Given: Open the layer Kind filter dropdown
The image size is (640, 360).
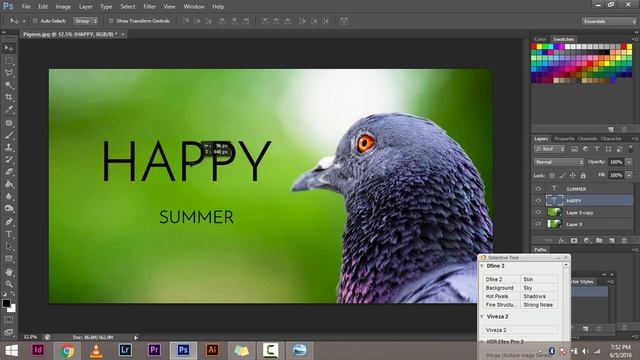Looking at the screenshot, I should pos(549,149).
